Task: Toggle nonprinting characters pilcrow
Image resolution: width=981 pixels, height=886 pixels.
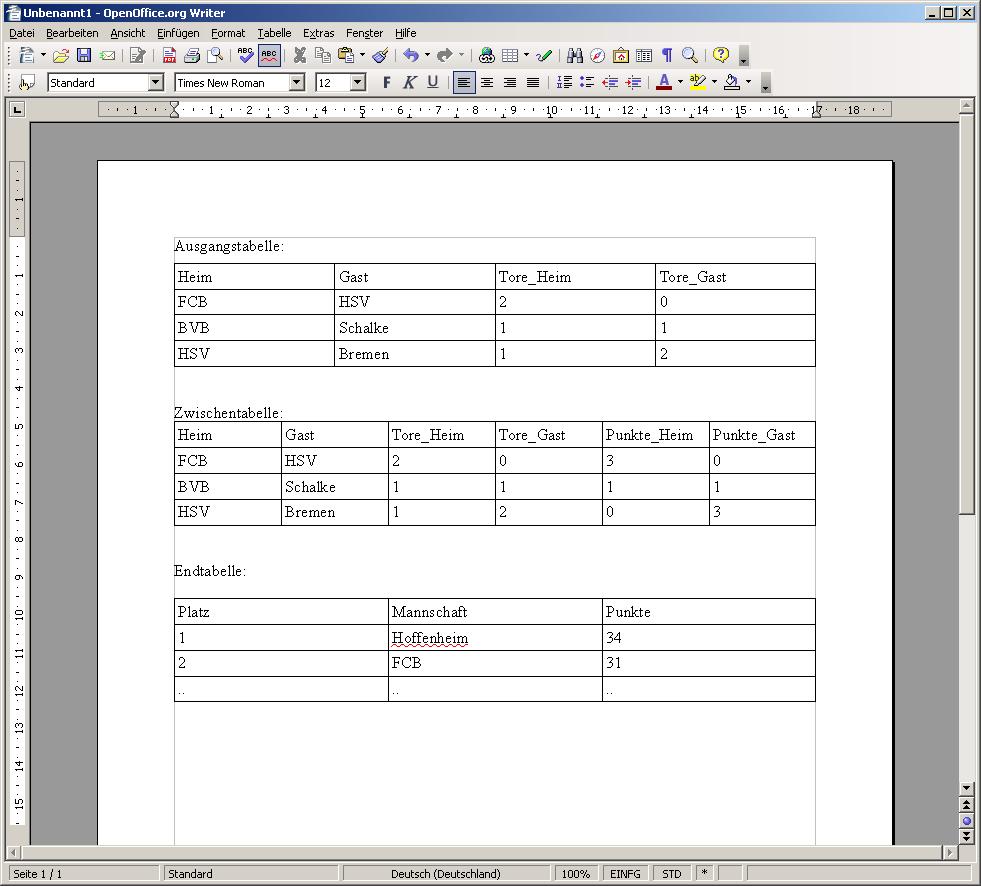Action: coord(667,56)
